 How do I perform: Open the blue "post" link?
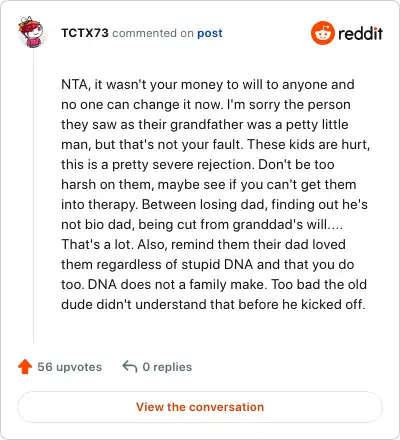(210, 33)
